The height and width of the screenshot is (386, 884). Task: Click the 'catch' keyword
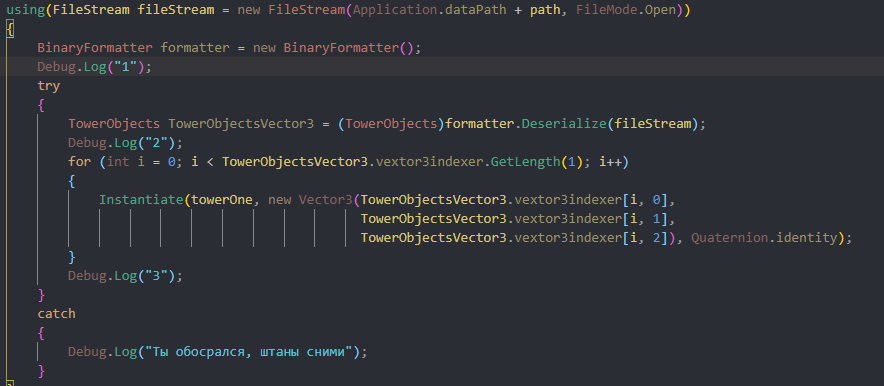pos(56,314)
